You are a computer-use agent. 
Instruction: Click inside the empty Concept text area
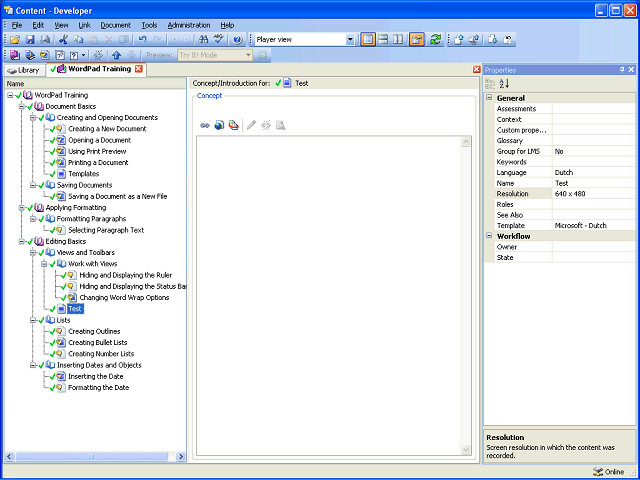coord(329,296)
